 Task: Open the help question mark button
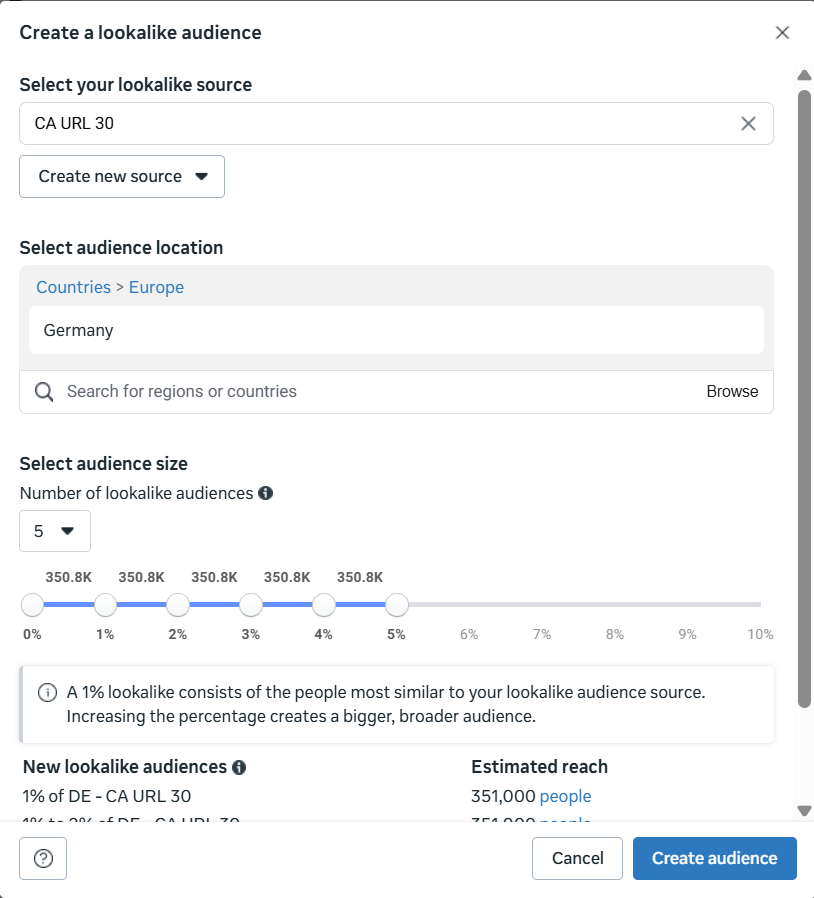tap(43, 858)
